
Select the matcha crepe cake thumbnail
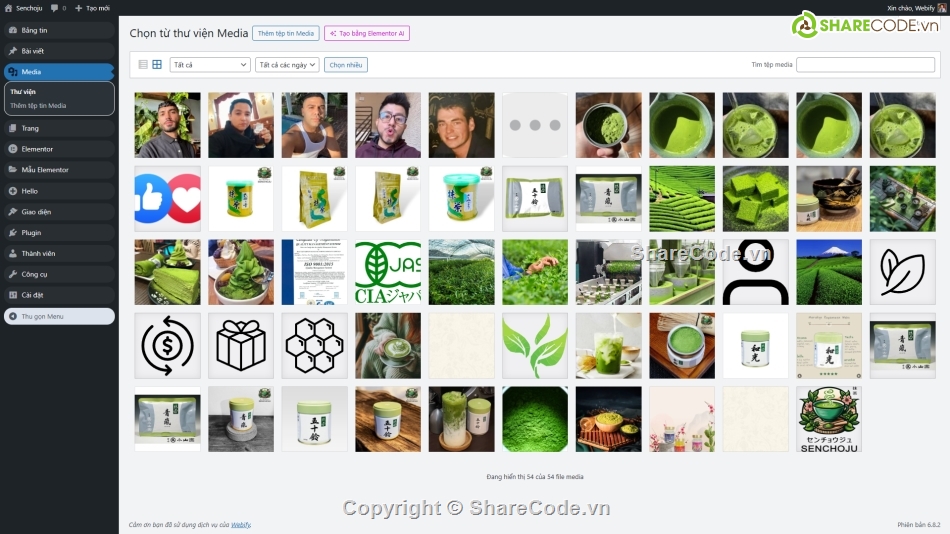(x=167, y=272)
